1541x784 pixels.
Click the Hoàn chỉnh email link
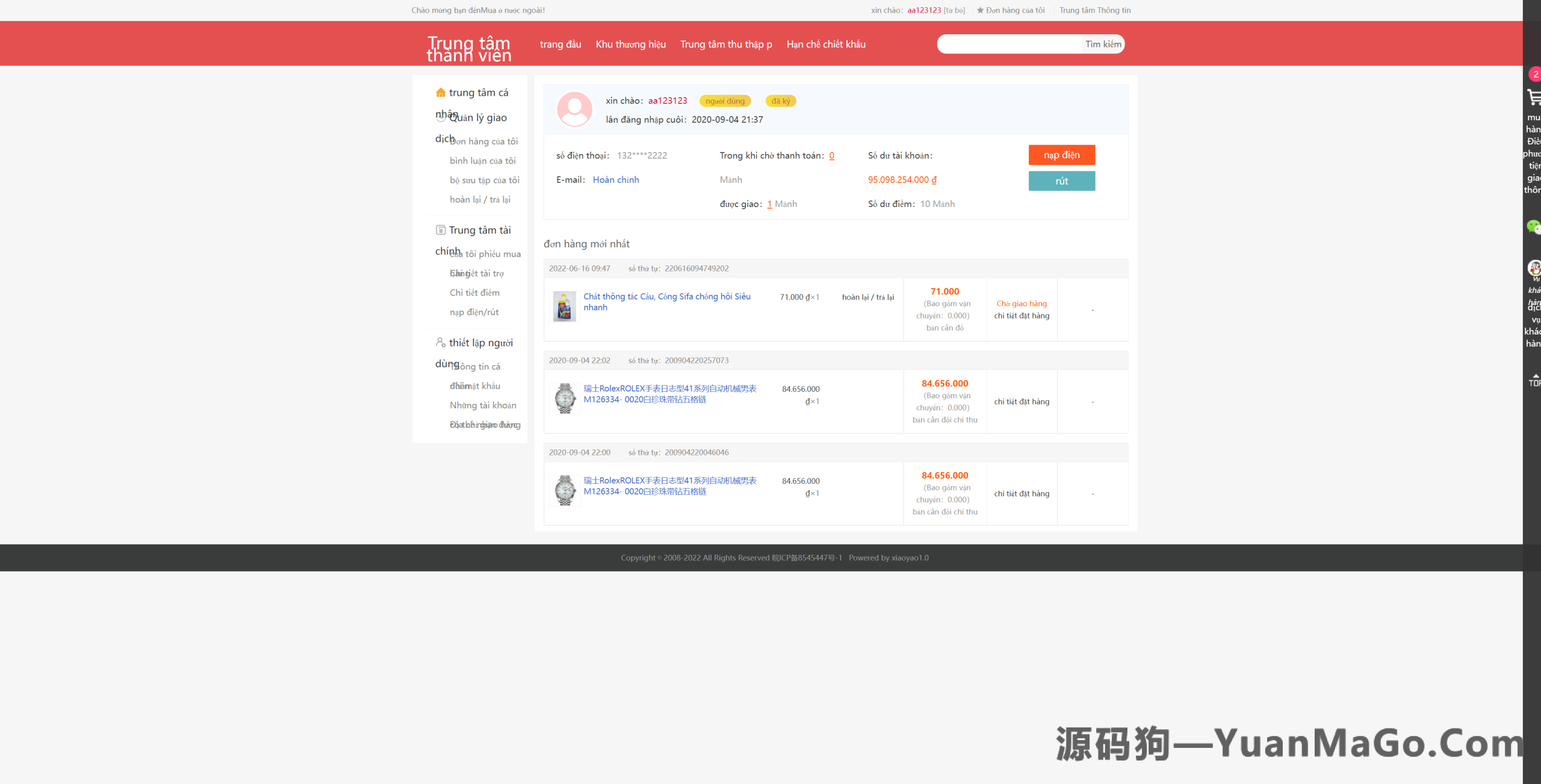click(x=616, y=179)
